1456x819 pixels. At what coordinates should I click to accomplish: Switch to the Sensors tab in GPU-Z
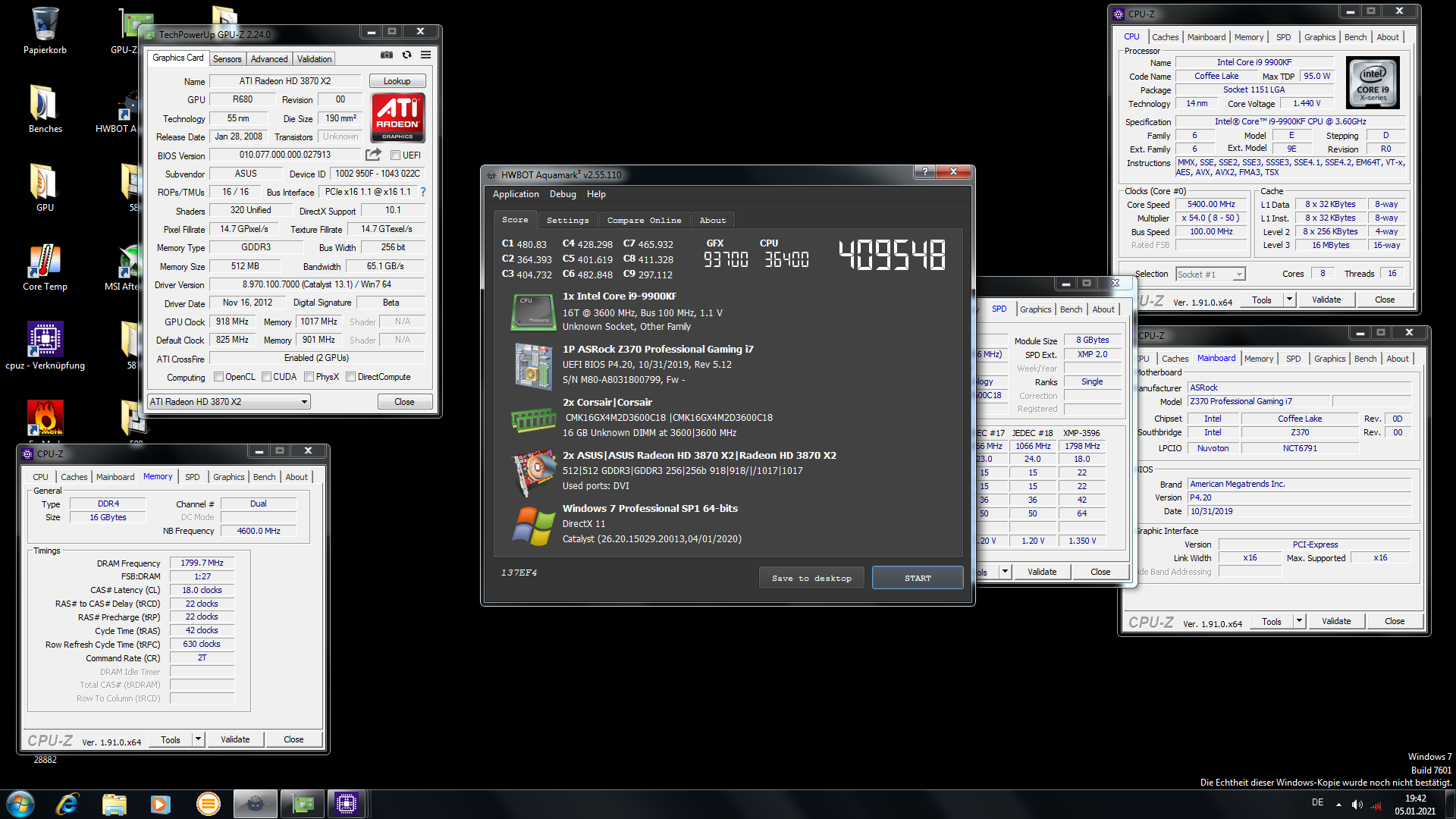point(227,58)
